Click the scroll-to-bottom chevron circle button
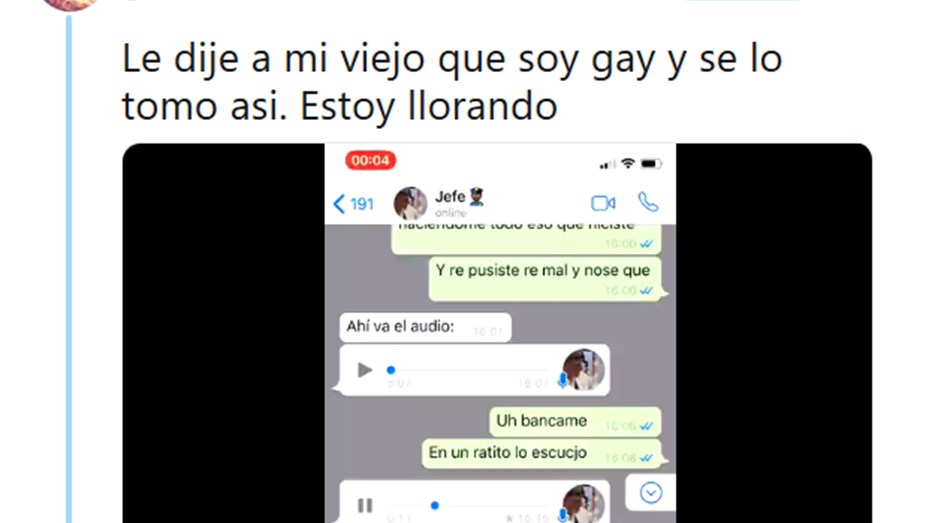 point(651,492)
